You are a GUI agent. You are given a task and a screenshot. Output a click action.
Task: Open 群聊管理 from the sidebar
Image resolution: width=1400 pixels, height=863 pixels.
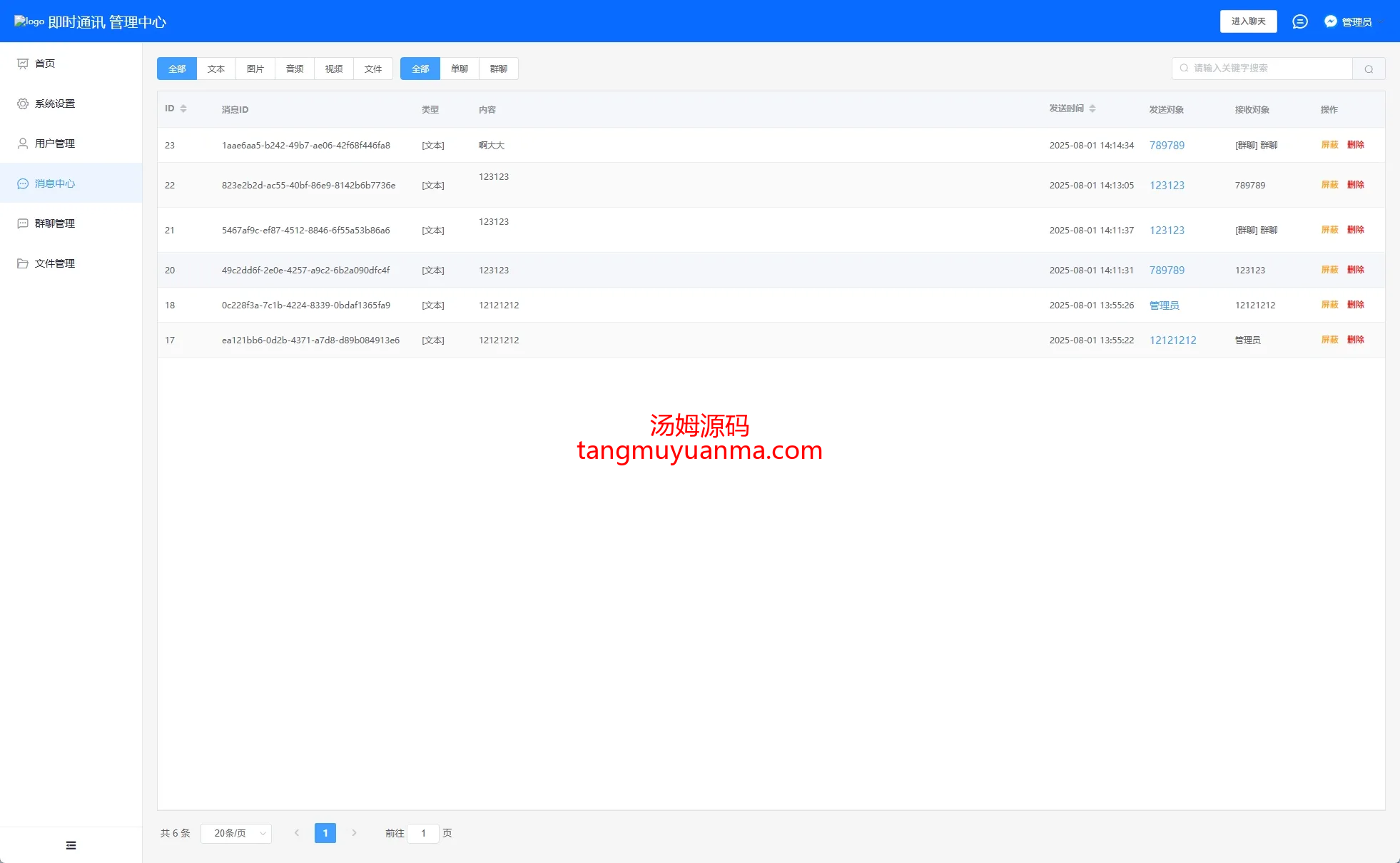pos(54,223)
